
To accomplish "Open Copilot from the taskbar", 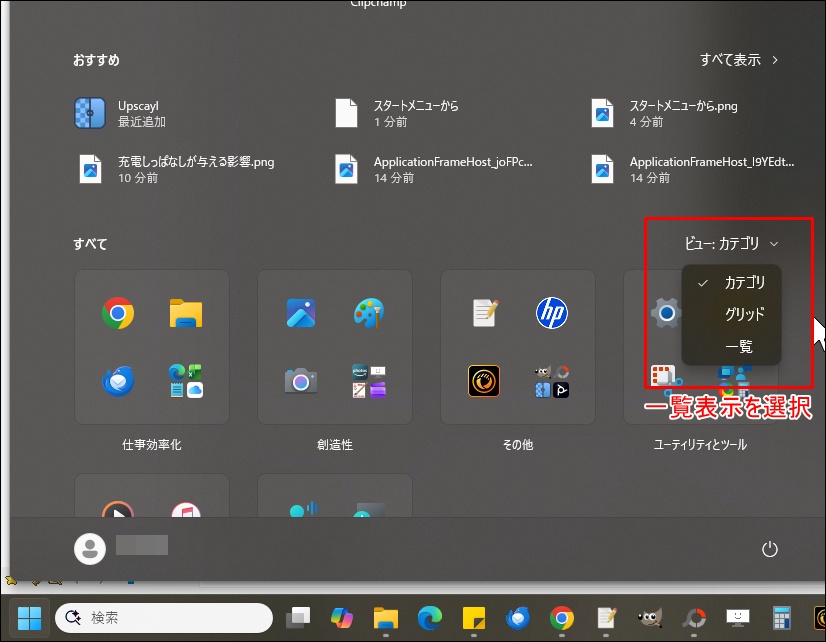I will pos(342,618).
